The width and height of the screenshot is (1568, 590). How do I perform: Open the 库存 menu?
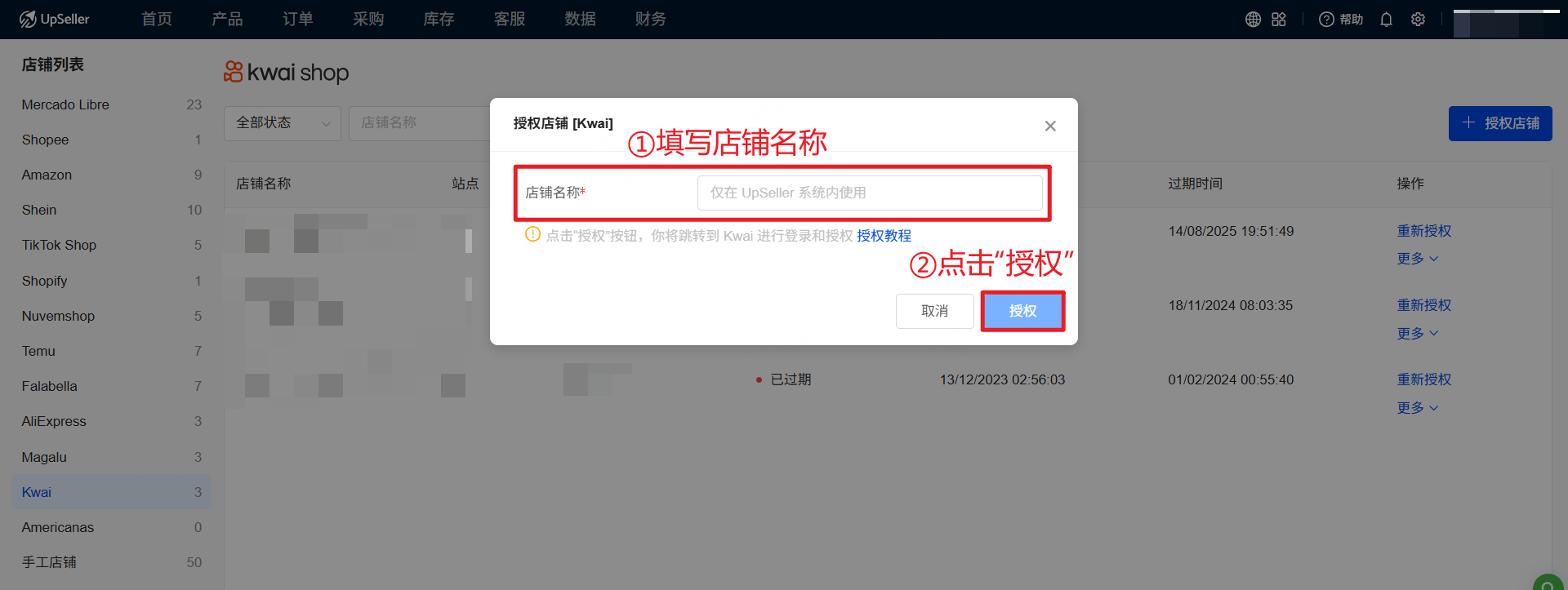point(439,19)
